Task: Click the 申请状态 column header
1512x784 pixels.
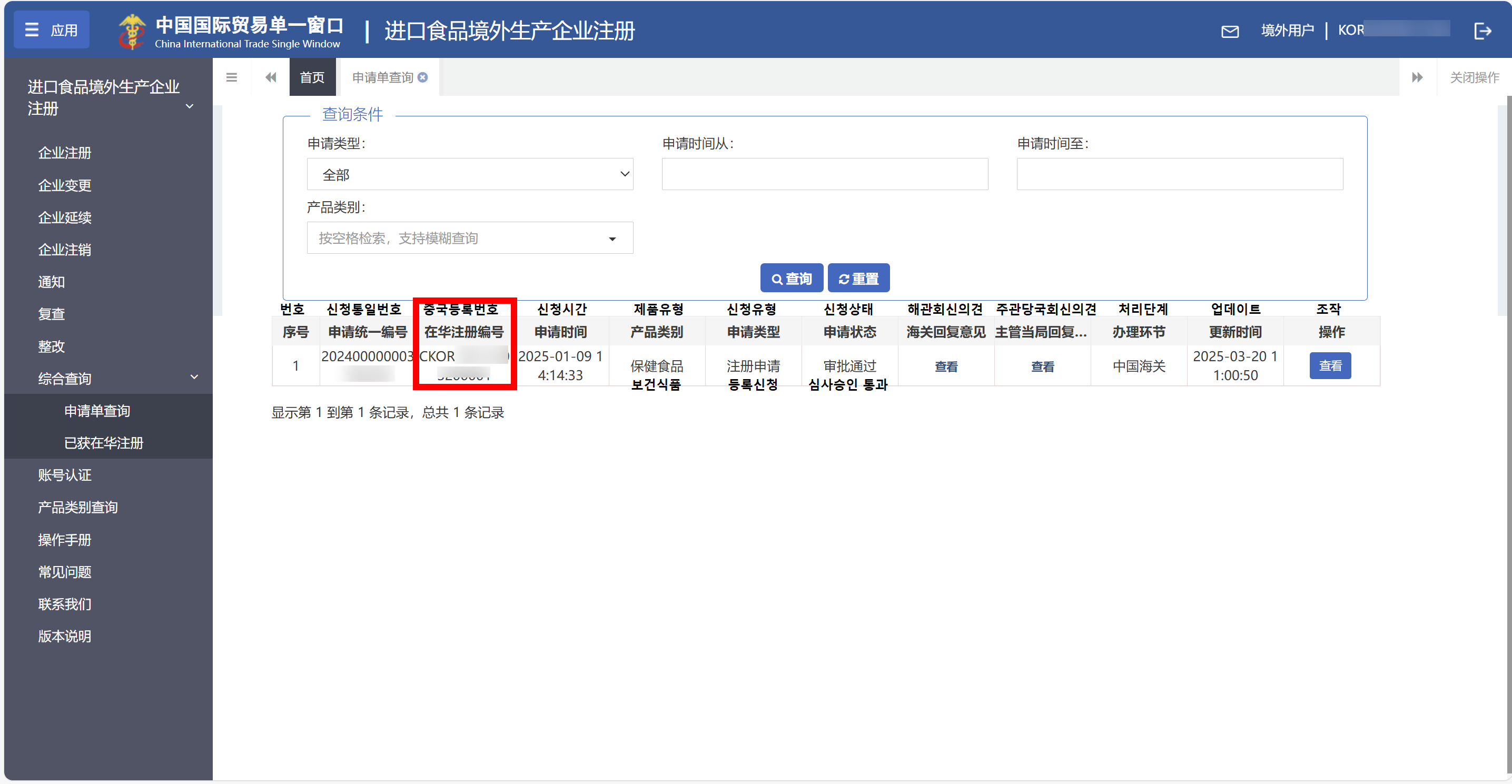Action: click(849, 332)
